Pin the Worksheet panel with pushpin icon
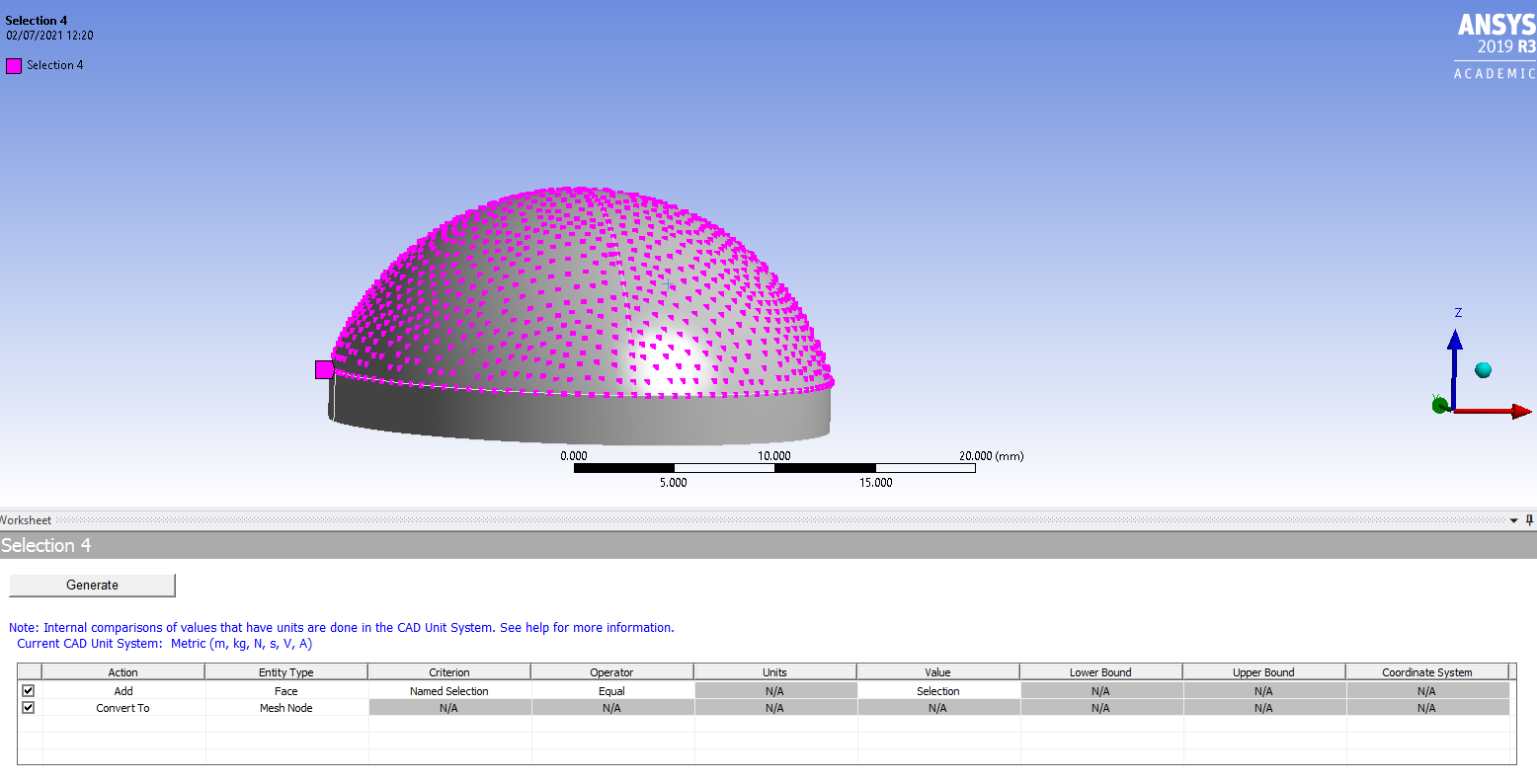 click(1529, 520)
